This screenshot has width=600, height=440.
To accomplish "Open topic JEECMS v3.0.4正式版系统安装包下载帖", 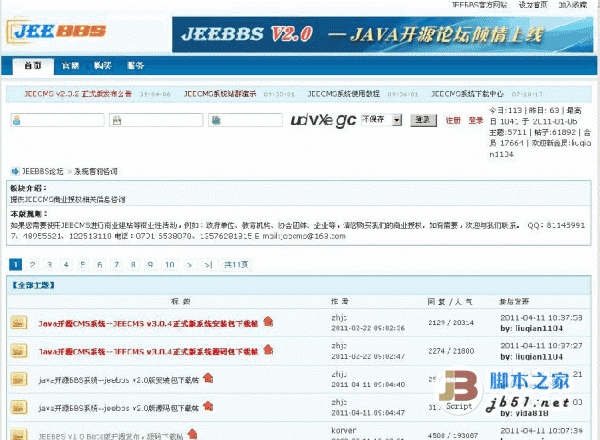I will pyautogui.click(x=148, y=324).
